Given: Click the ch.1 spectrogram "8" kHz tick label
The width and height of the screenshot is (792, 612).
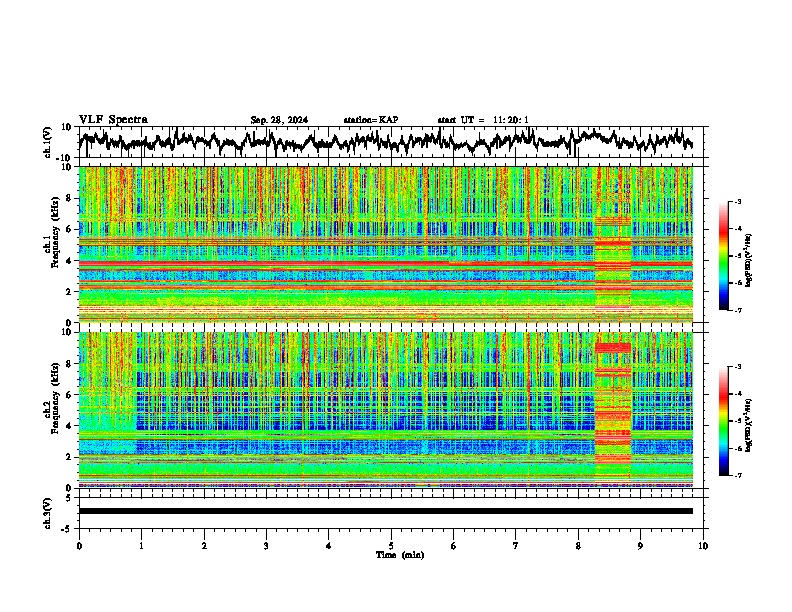Looking at the screenshot, I should (x=69, y=198).
